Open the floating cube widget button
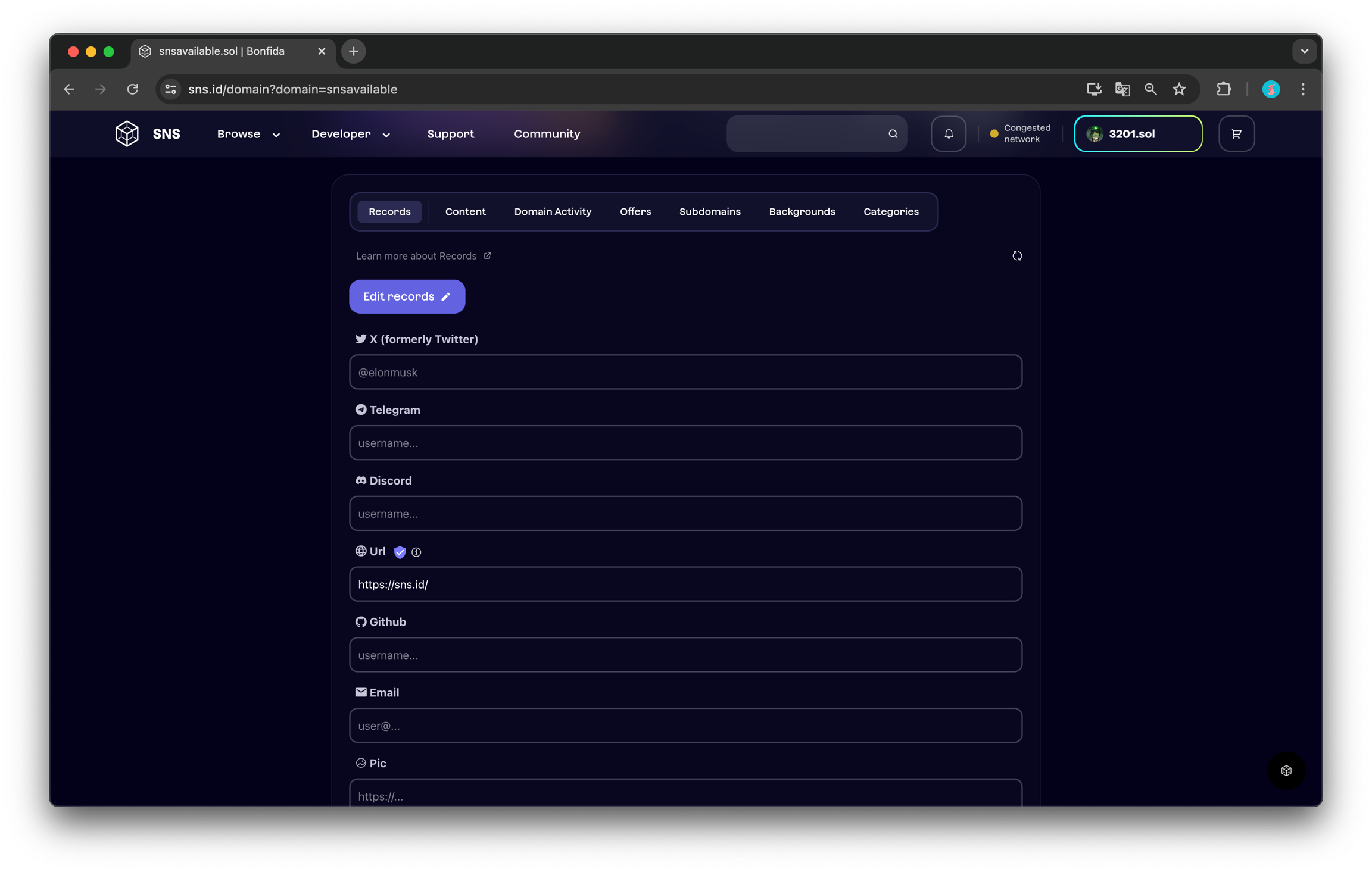The height and width of the screenshot is (872, 1372). tap(1286, 771)
